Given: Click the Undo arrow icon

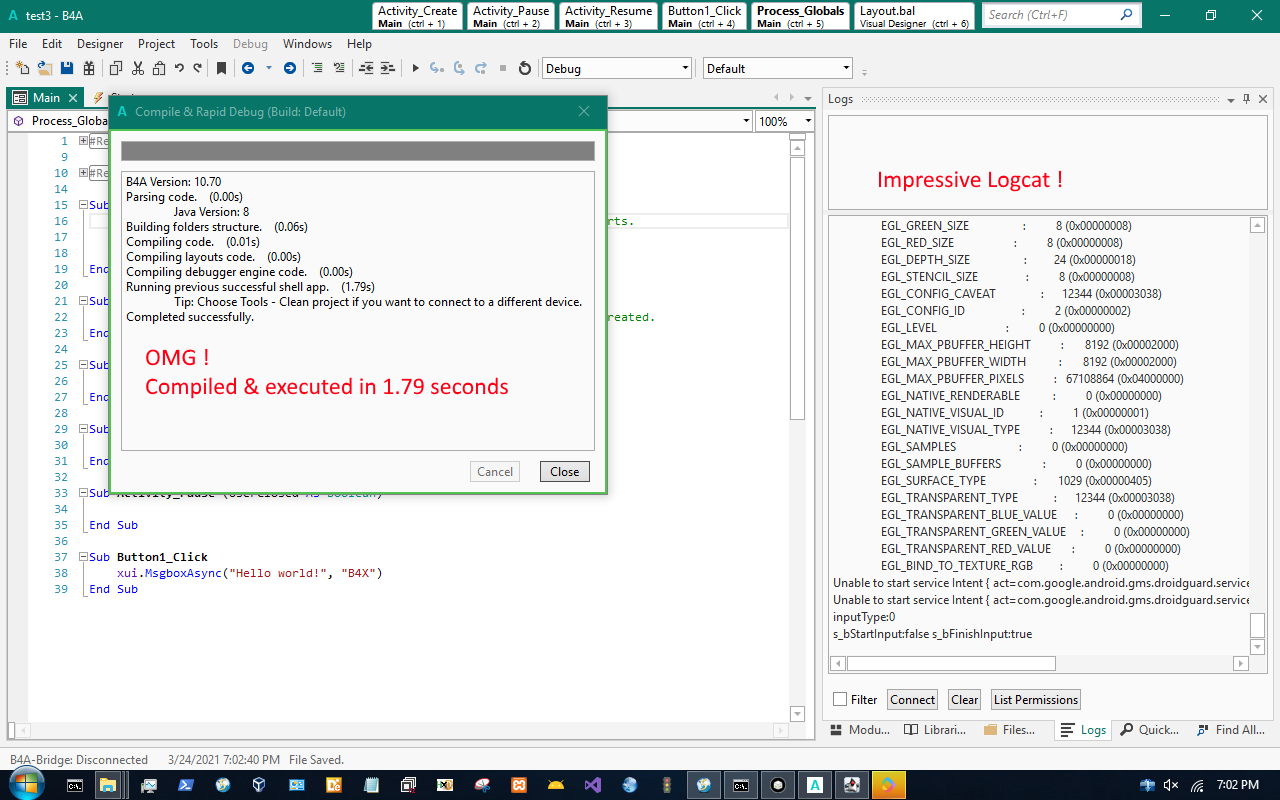Looking at the screenshot, I should pyautogui.click(x=179, y=68).
